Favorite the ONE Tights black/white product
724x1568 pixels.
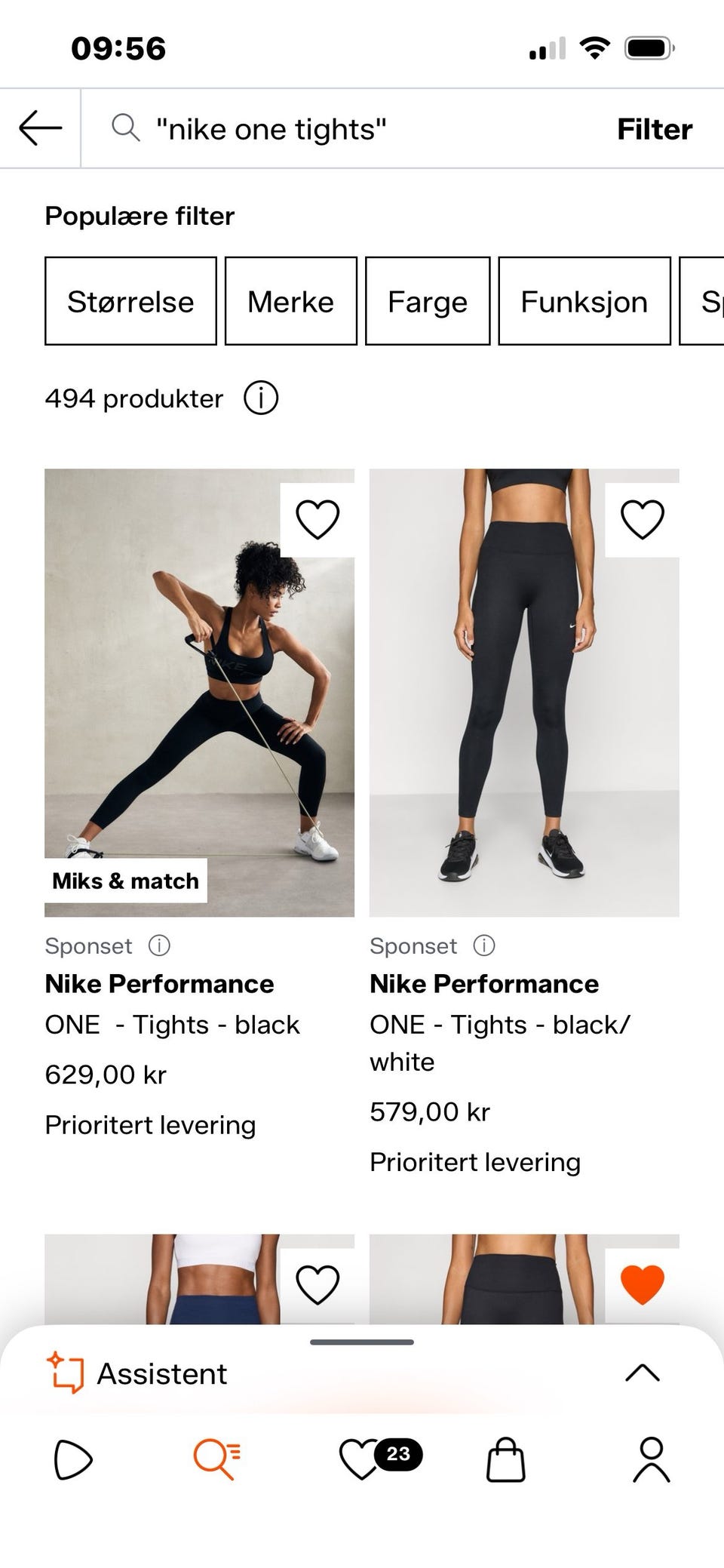coord(642,520)
